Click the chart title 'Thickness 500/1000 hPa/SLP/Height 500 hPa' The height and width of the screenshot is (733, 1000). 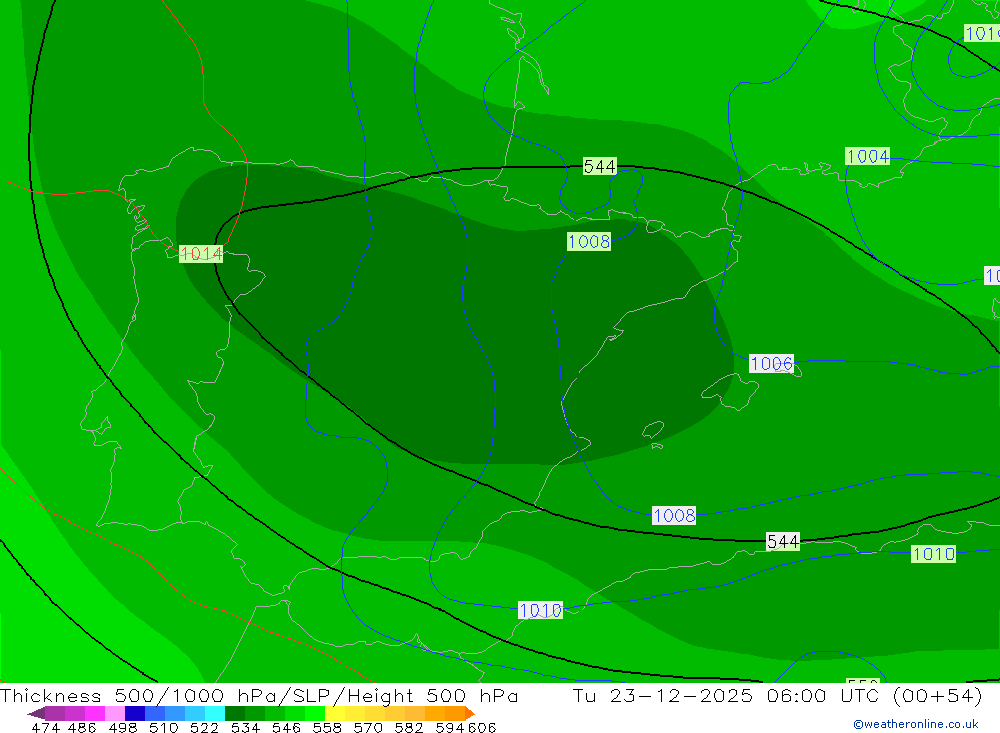259,695
